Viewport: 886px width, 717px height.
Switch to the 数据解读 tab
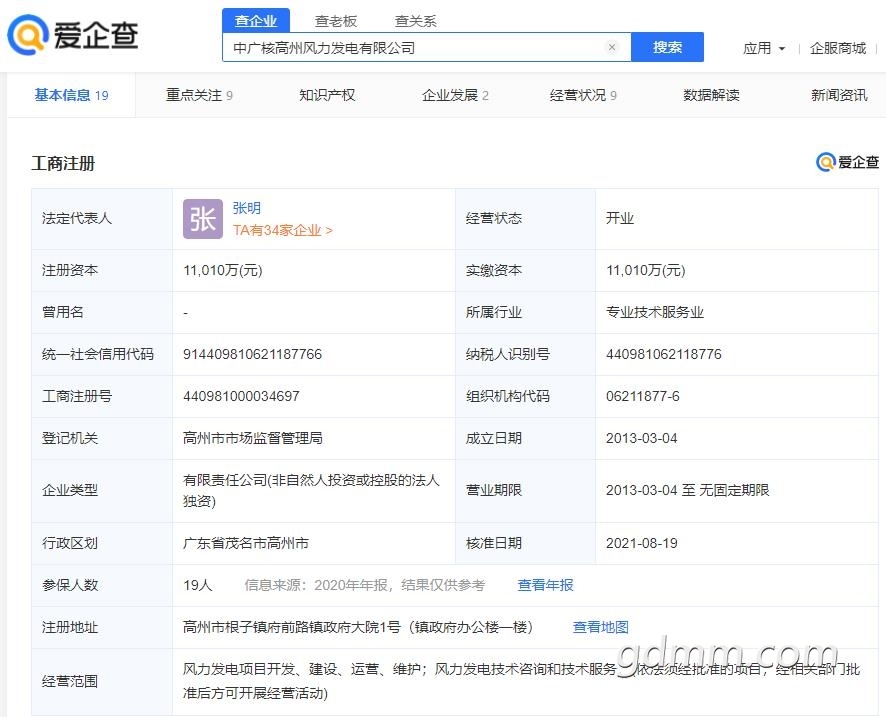[x=711, y=95]
